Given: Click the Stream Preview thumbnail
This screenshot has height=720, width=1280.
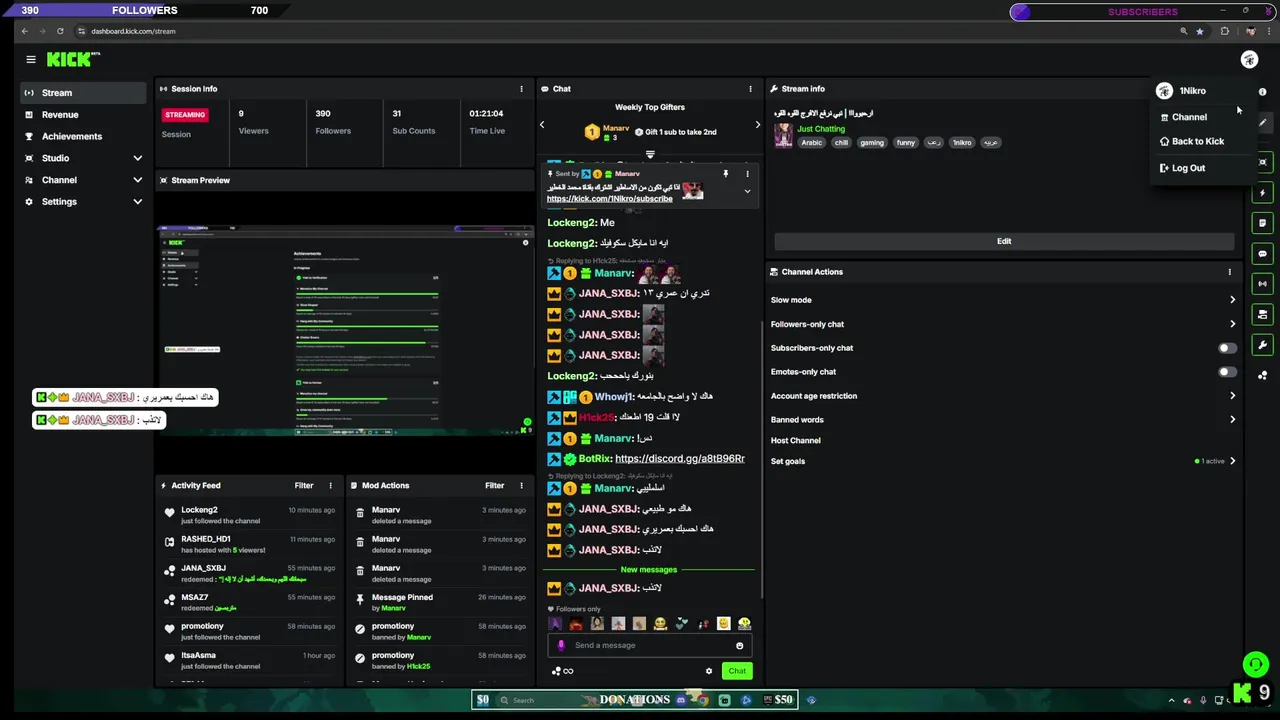Looking at the screenshot, I should [x=346, y=330].
